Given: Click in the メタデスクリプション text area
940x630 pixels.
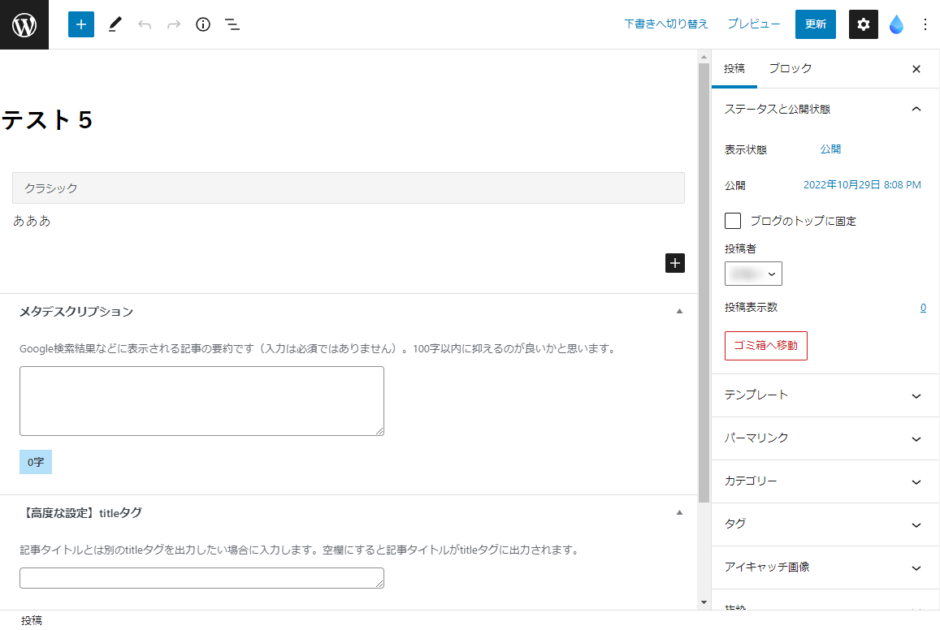Looking at the screenshot, I should (201, 400).
